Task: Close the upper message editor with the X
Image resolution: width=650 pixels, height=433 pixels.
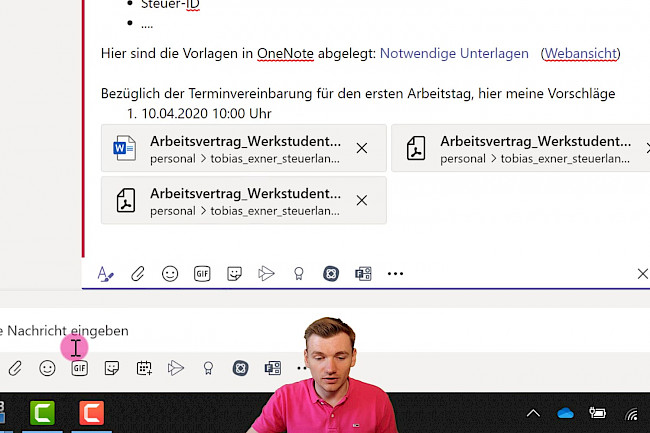Action: (x=643, y=274)
